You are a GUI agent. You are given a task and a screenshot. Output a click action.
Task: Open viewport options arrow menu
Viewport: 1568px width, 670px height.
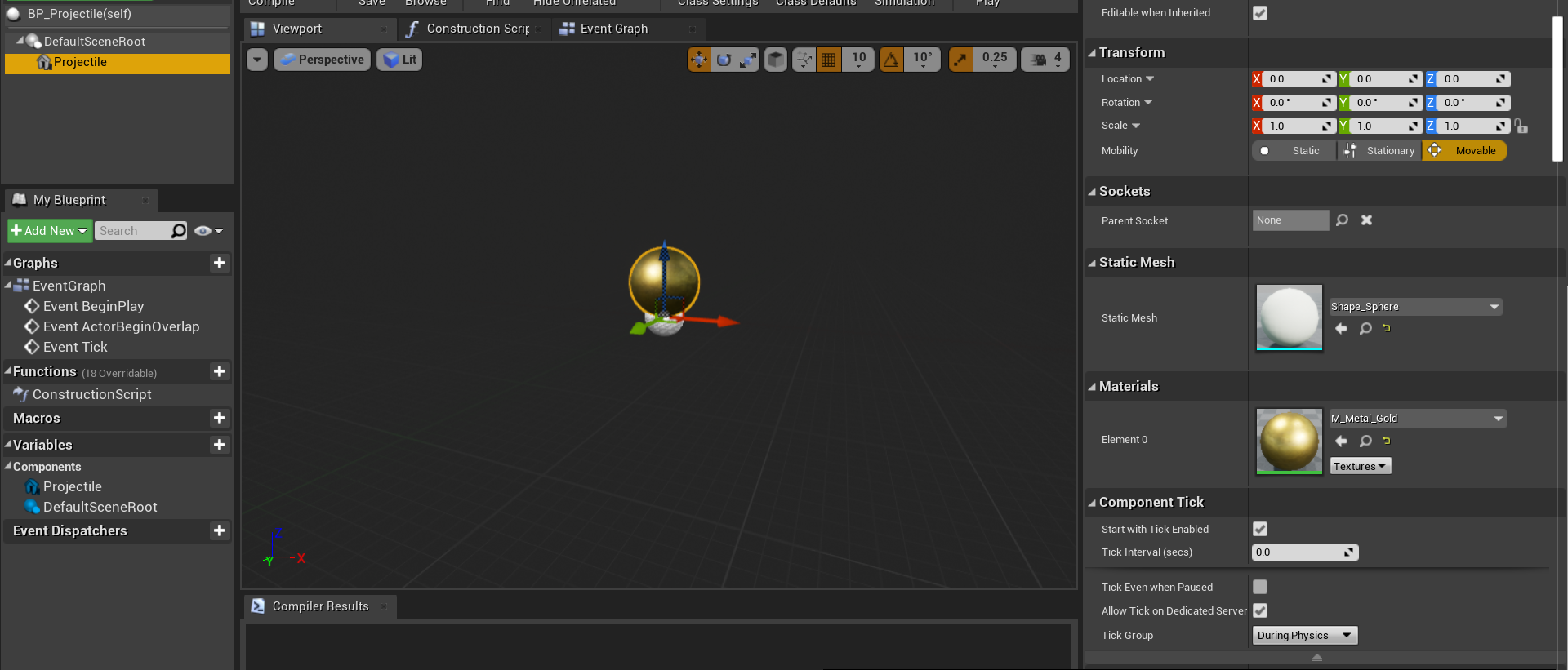(257, 60)
